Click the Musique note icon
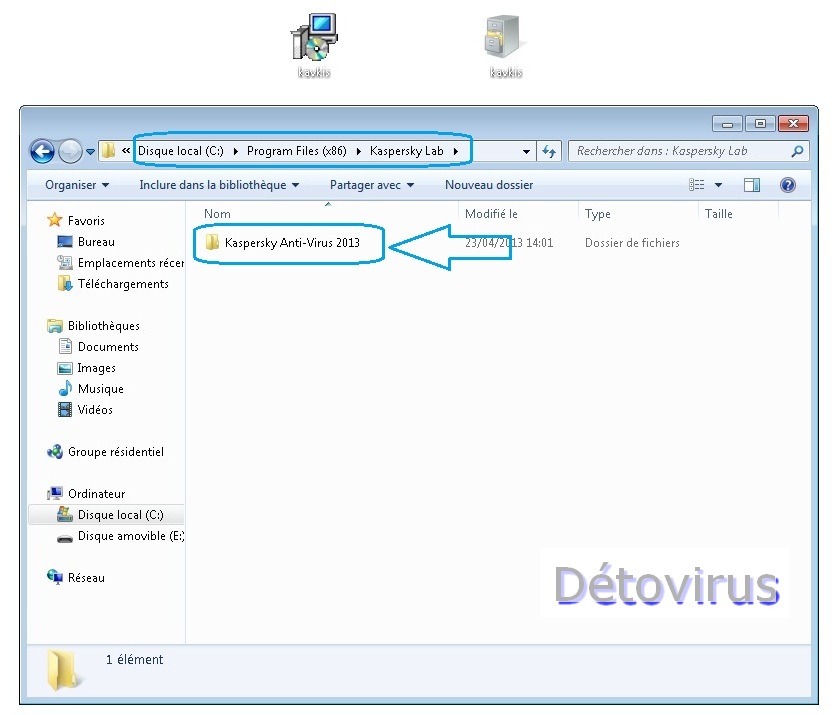The height and width of the screenshot is (715, 834). click(x=65, y=388)
